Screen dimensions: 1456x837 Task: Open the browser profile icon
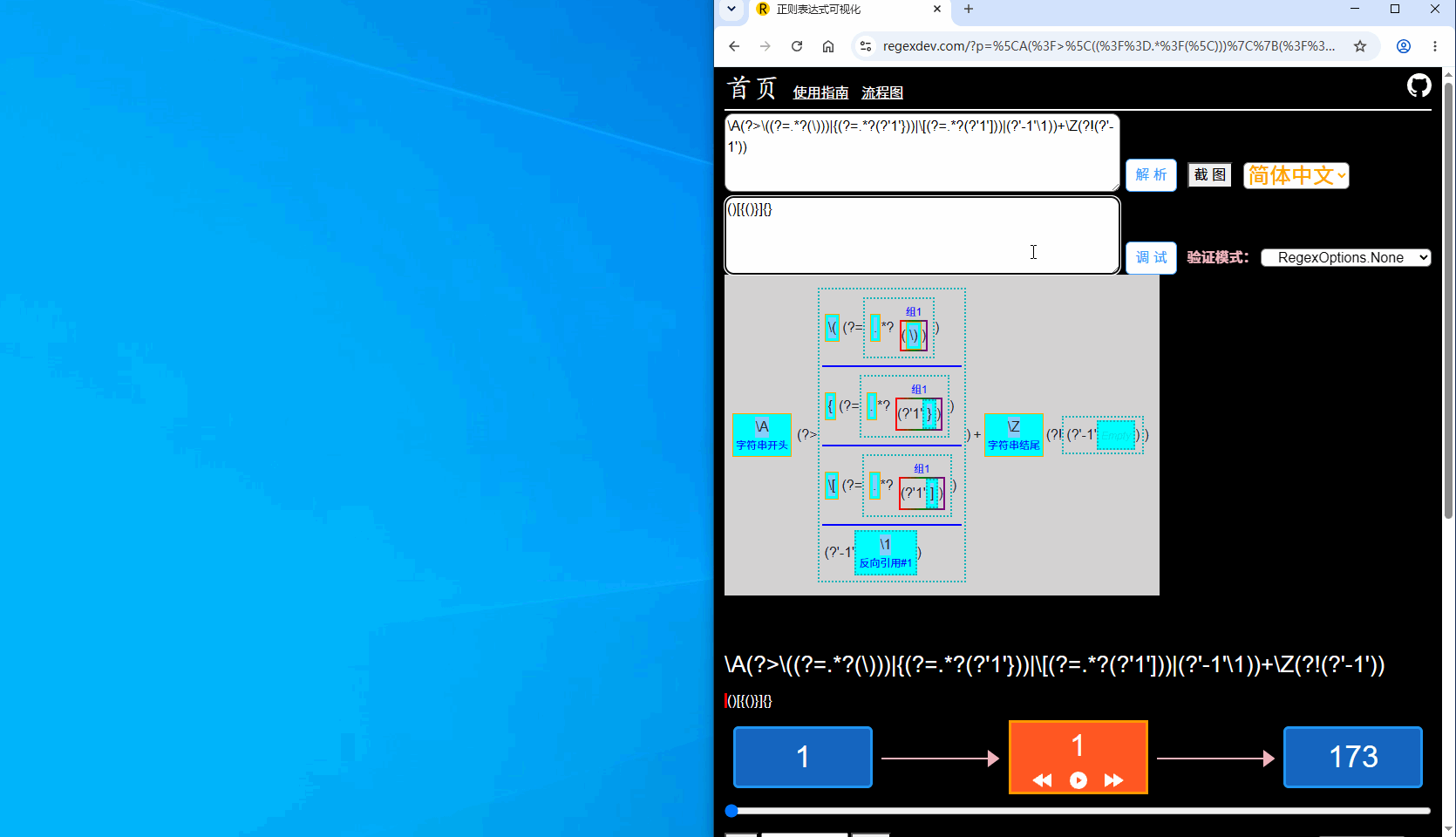point(1404,46)
